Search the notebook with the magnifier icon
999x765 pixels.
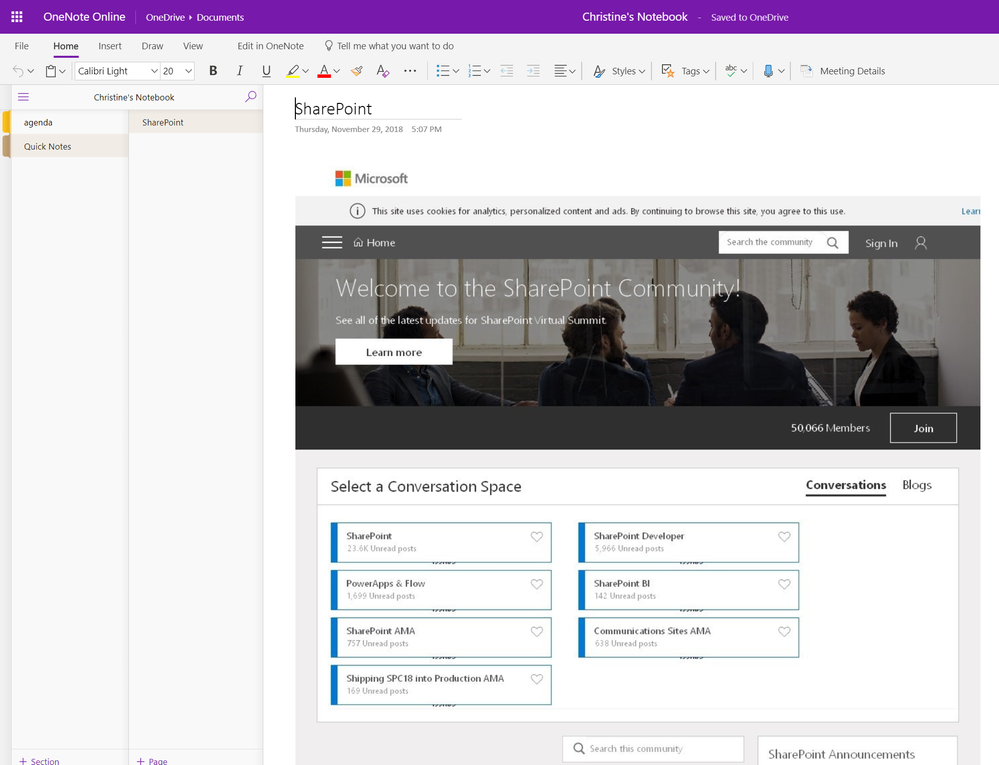point(250,97)
